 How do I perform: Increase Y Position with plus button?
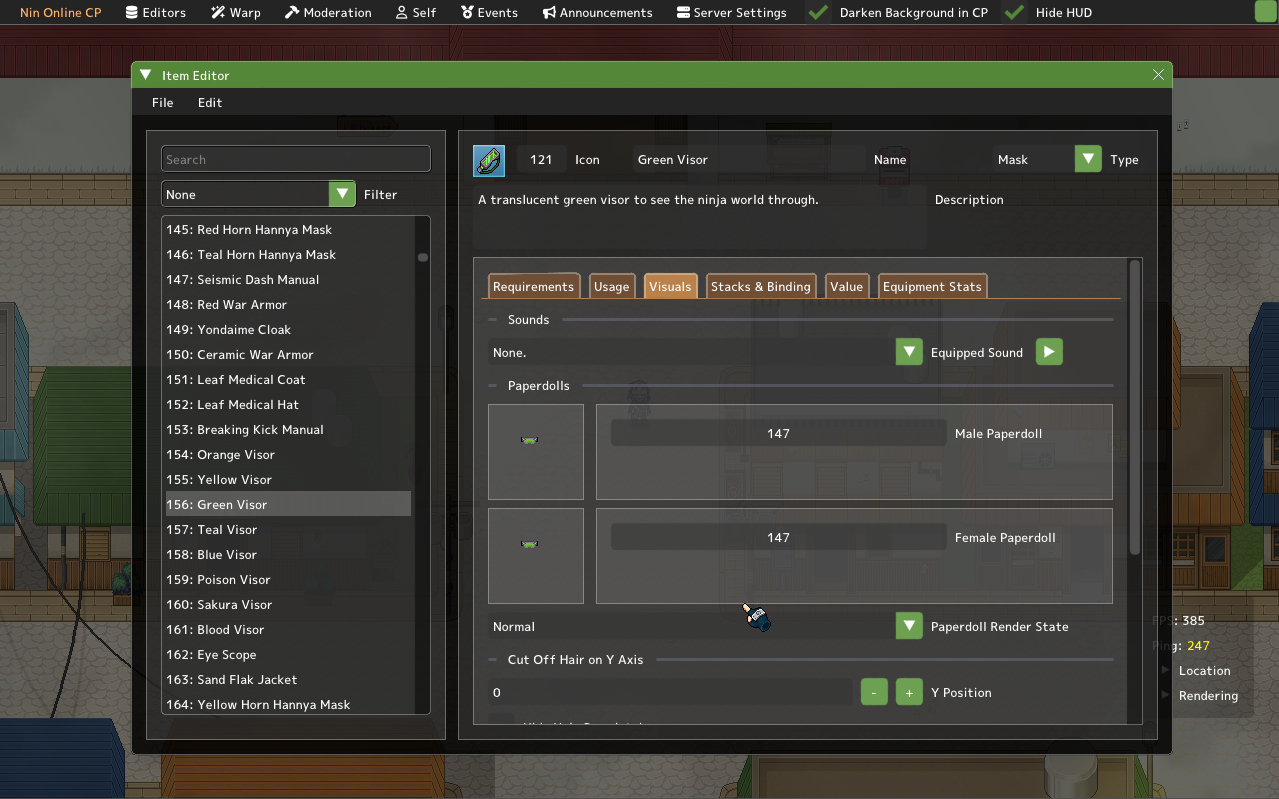coord(909,692)
